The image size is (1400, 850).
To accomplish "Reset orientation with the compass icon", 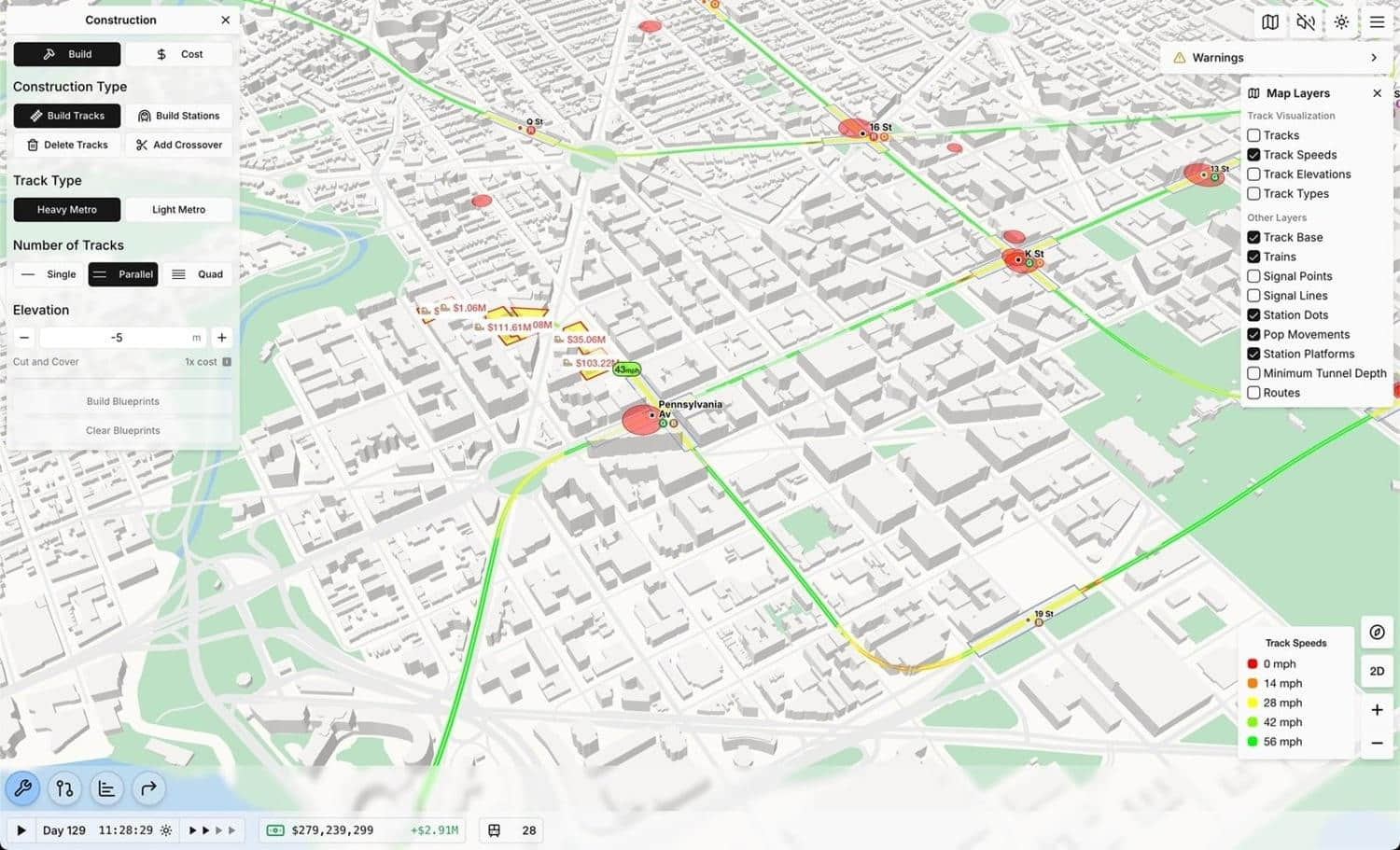I will click(x=1377, y=633).
